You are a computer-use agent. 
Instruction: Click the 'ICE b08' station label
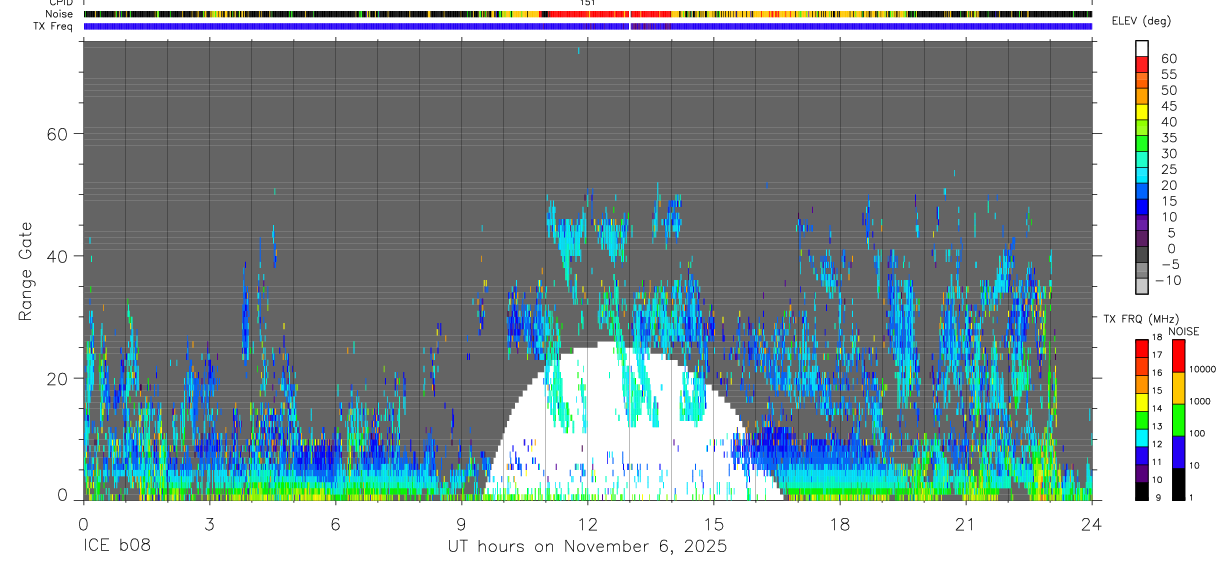(x=117, y=547)
